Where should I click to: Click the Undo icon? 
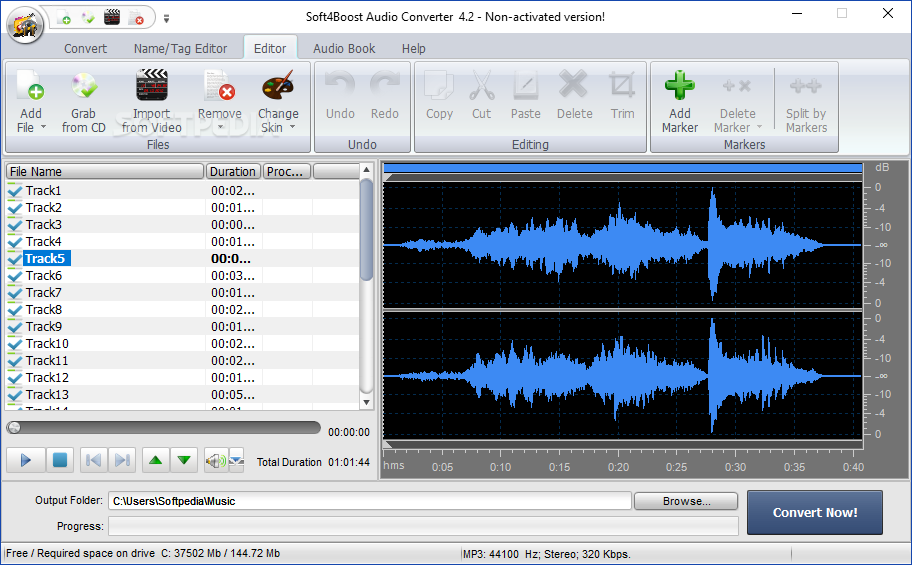click(340, 85)
